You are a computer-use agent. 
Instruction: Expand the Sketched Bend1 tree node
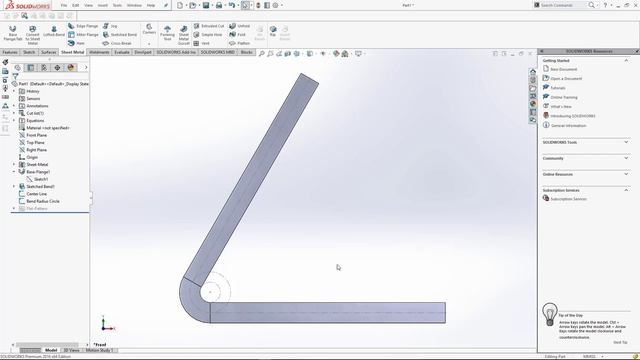point(14,187)
